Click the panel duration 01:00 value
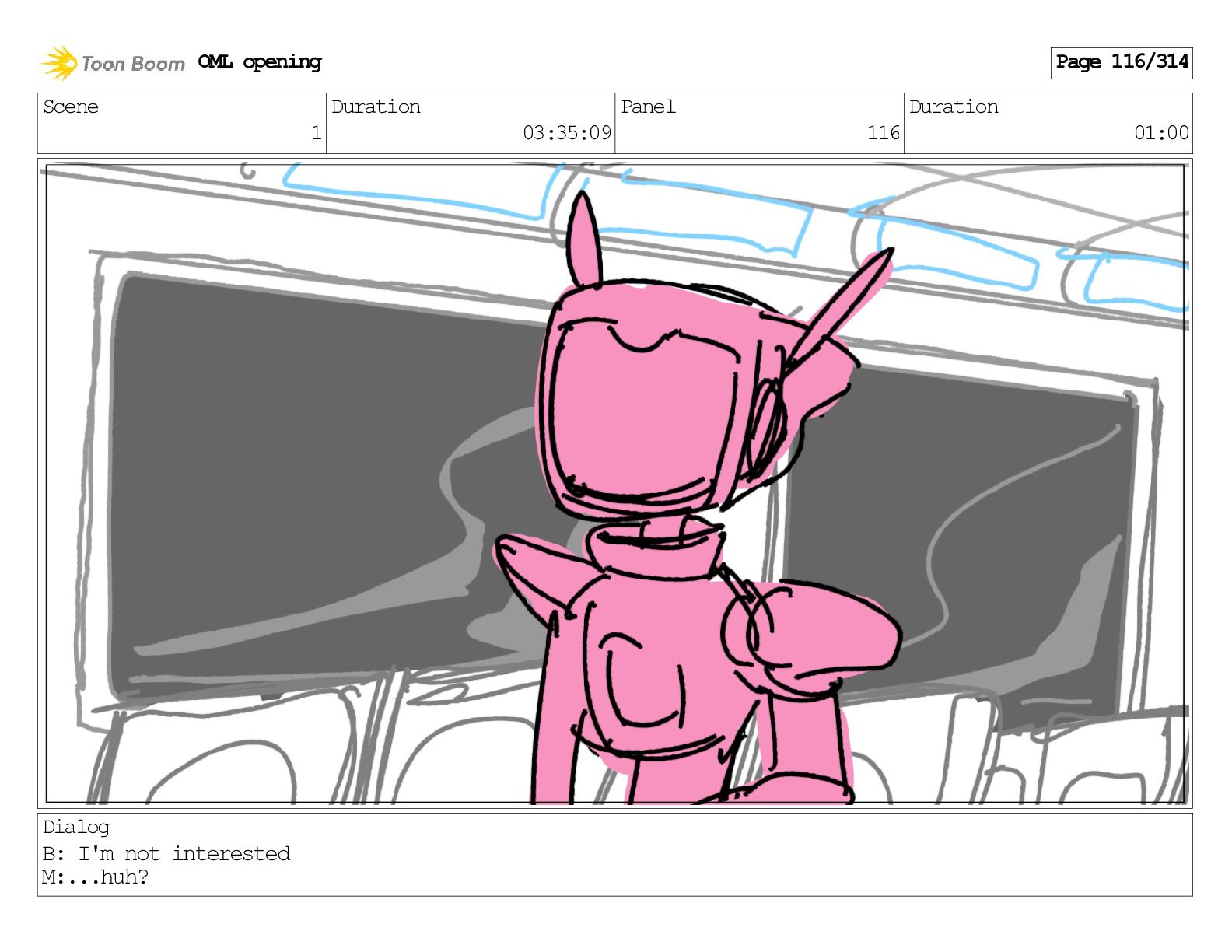This screenshot has width=1232, height=952. (x=1161, y=133)
